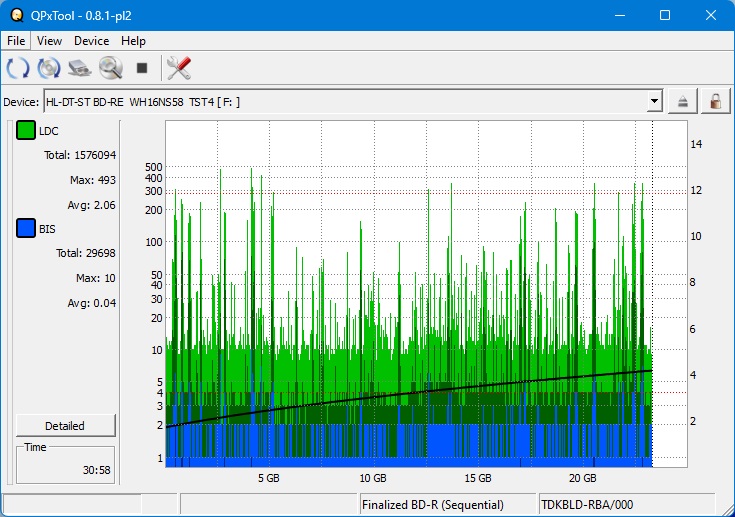Click the disc magnifier test icon
The image size is (735, 517).
(111, 68)
